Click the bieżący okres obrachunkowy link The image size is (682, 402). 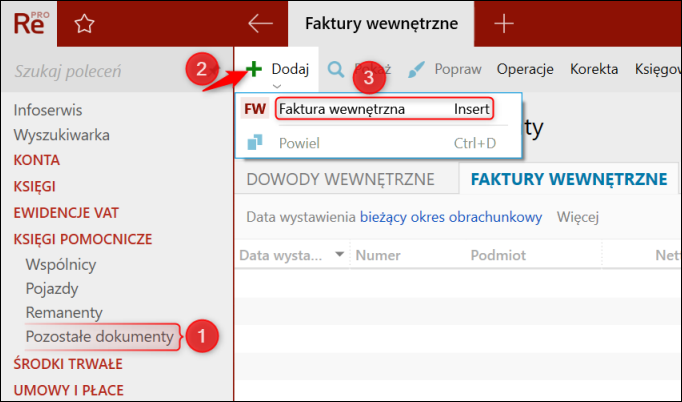[x=451, y=217]
